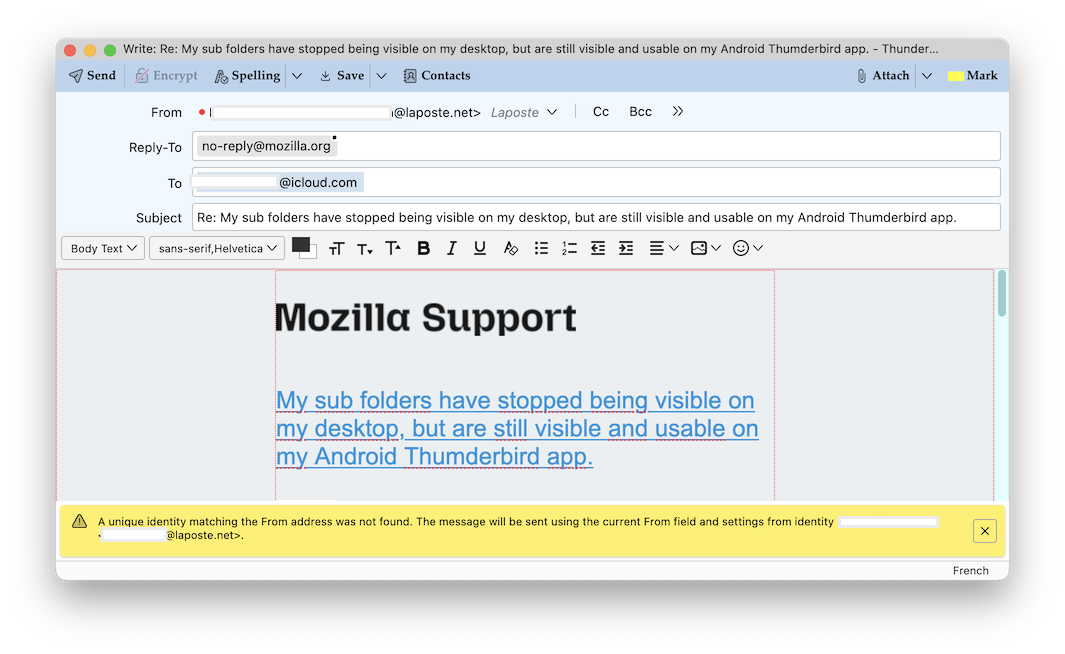Click the Reply-To label
The height and width of the screenshot is (654, 1065).
tap(155, 147)
